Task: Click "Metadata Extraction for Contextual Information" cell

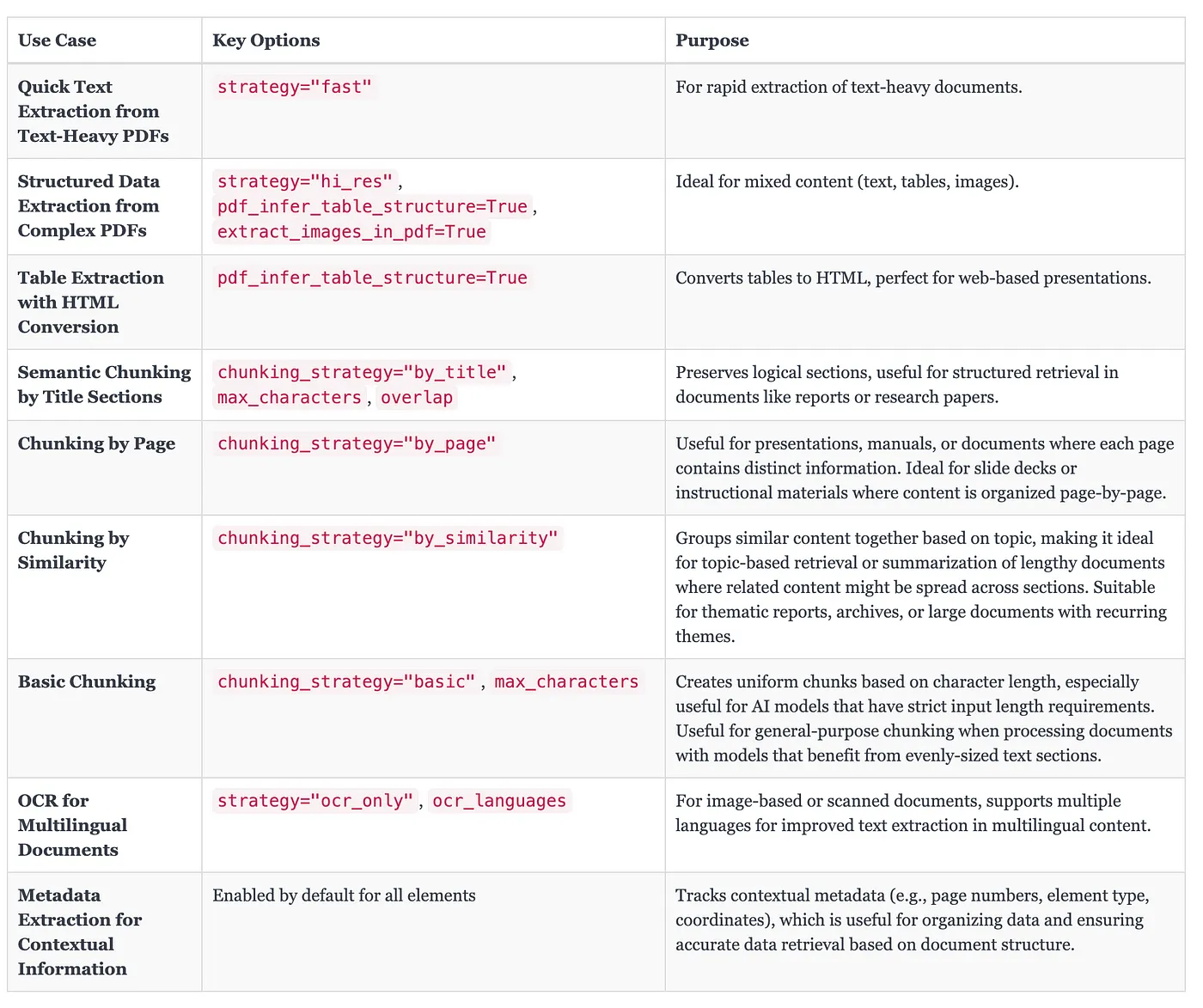Action: coord(80,932)
